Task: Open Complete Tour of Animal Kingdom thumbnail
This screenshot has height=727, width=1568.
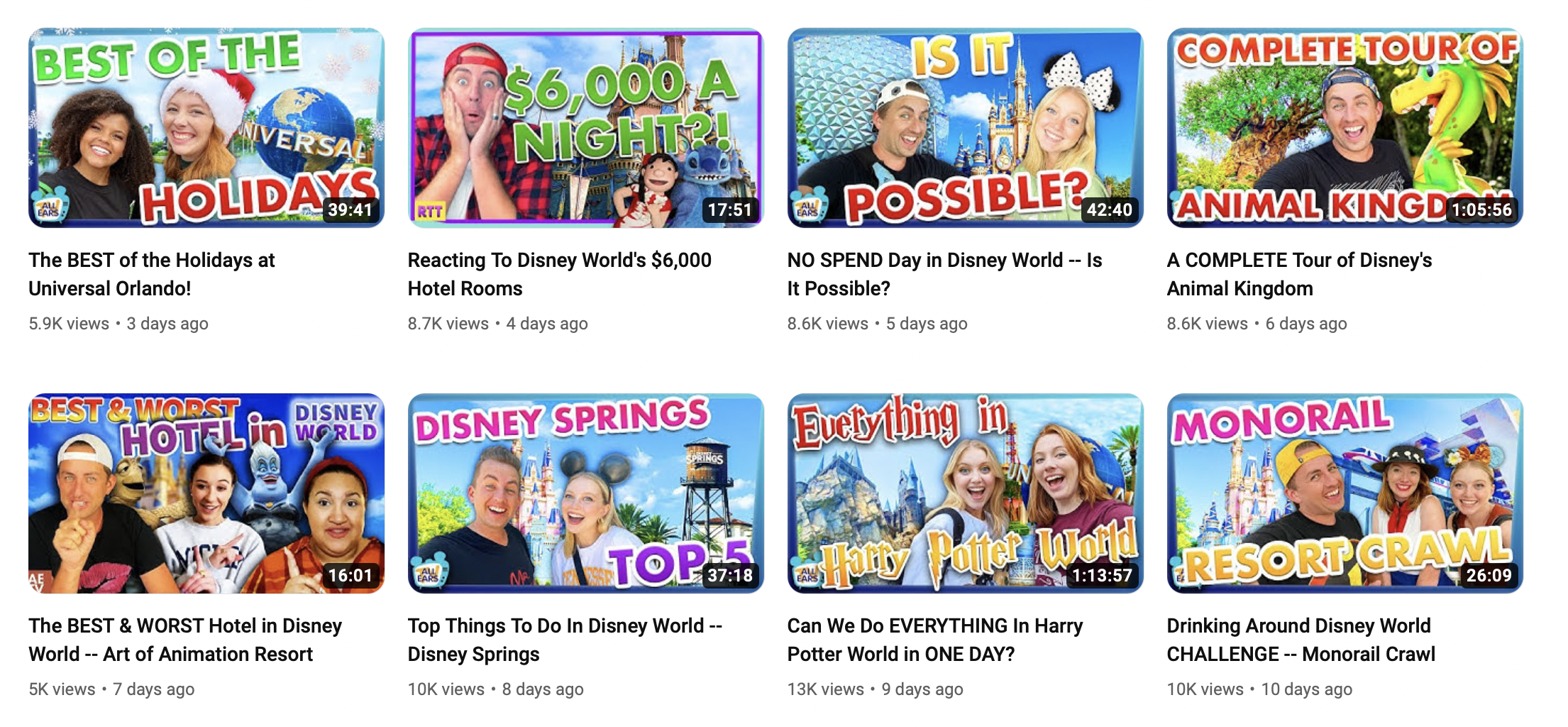Action: [1345, 128]
